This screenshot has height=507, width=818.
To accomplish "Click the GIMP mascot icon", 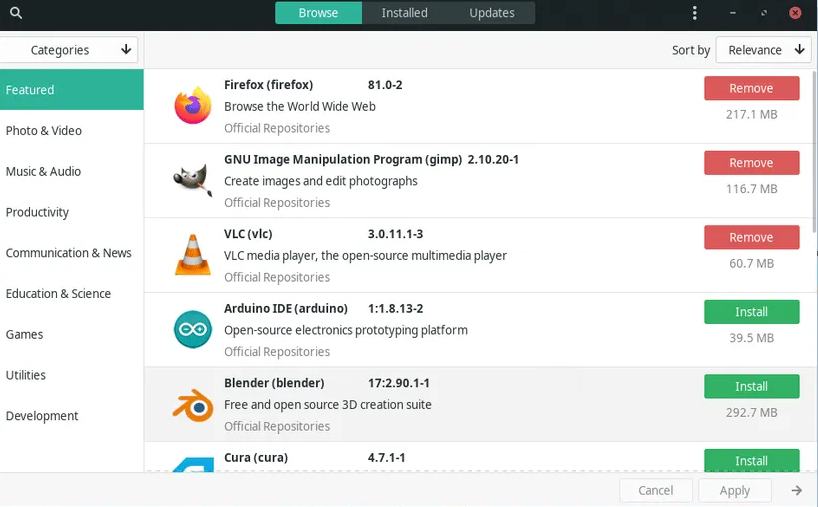I will pyautogui.click(x=193, y=180).
